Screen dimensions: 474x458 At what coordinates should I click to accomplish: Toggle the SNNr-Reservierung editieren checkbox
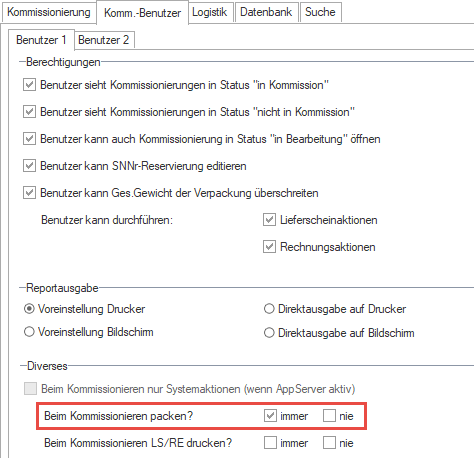tap(29, 166)
